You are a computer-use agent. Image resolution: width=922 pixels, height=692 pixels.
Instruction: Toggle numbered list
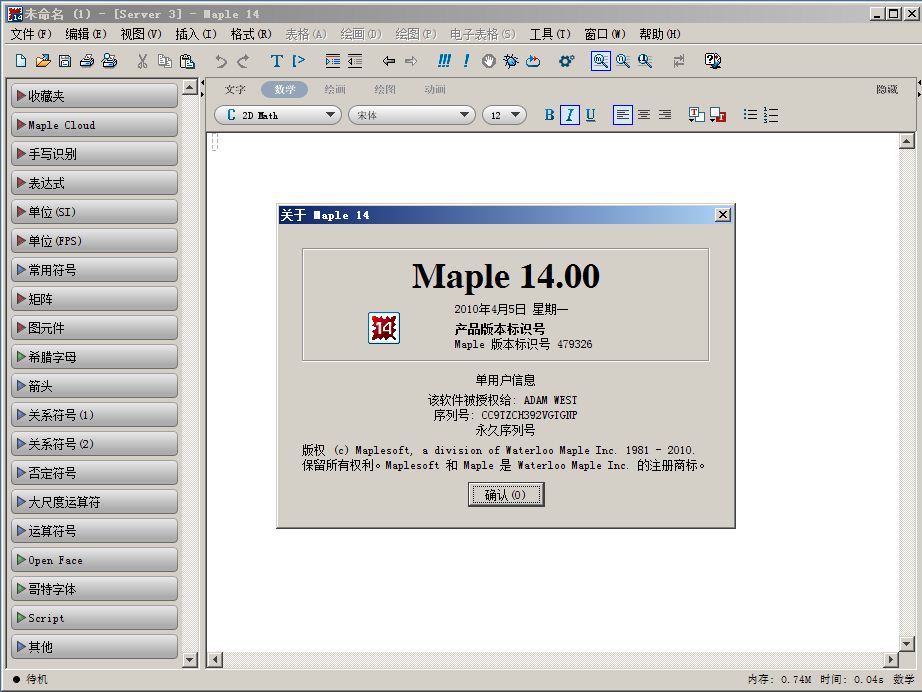(x=771, y=115)
